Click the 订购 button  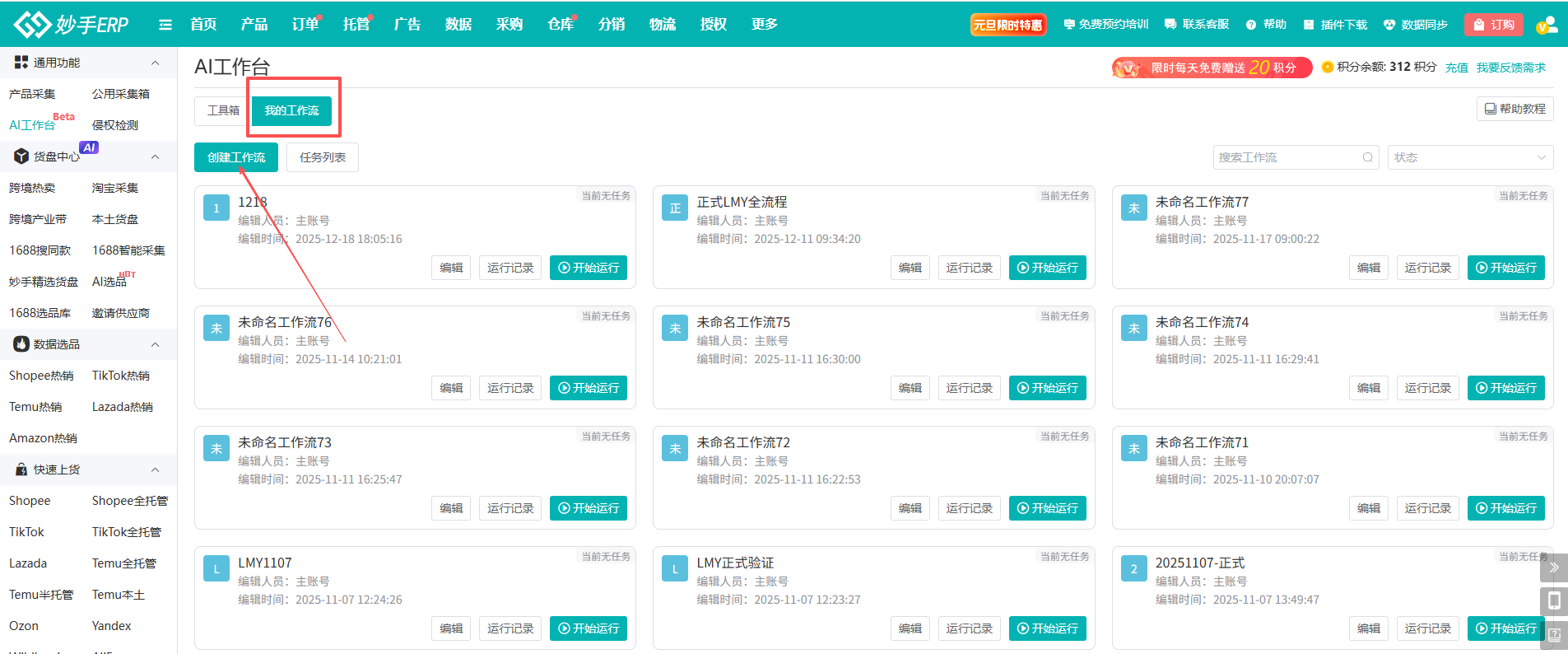(x=1494, y=25)
